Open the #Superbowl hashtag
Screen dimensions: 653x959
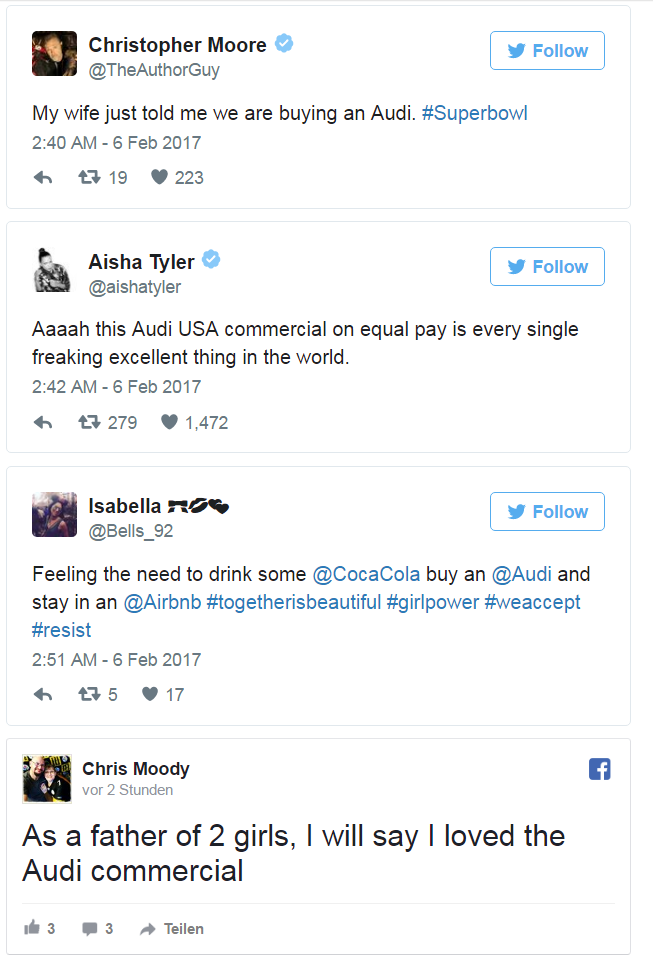click(474, 113)
